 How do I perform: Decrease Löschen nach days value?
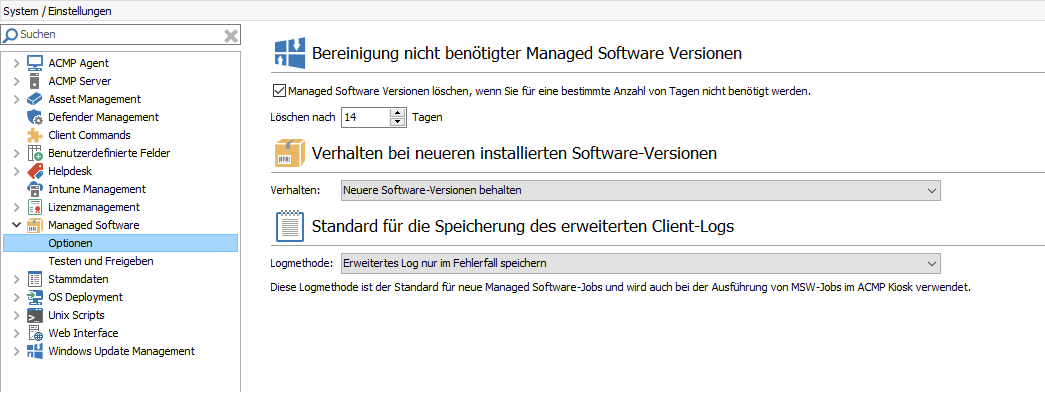click(398, 122)
